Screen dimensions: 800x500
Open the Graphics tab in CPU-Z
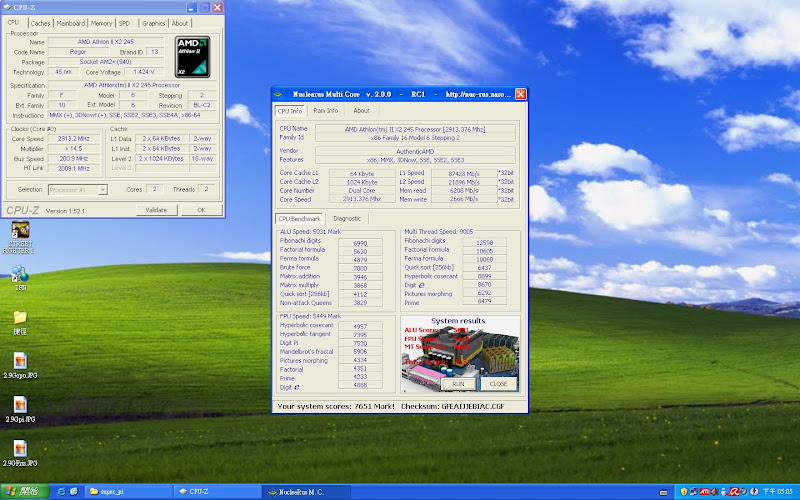(x=153, y=23)
